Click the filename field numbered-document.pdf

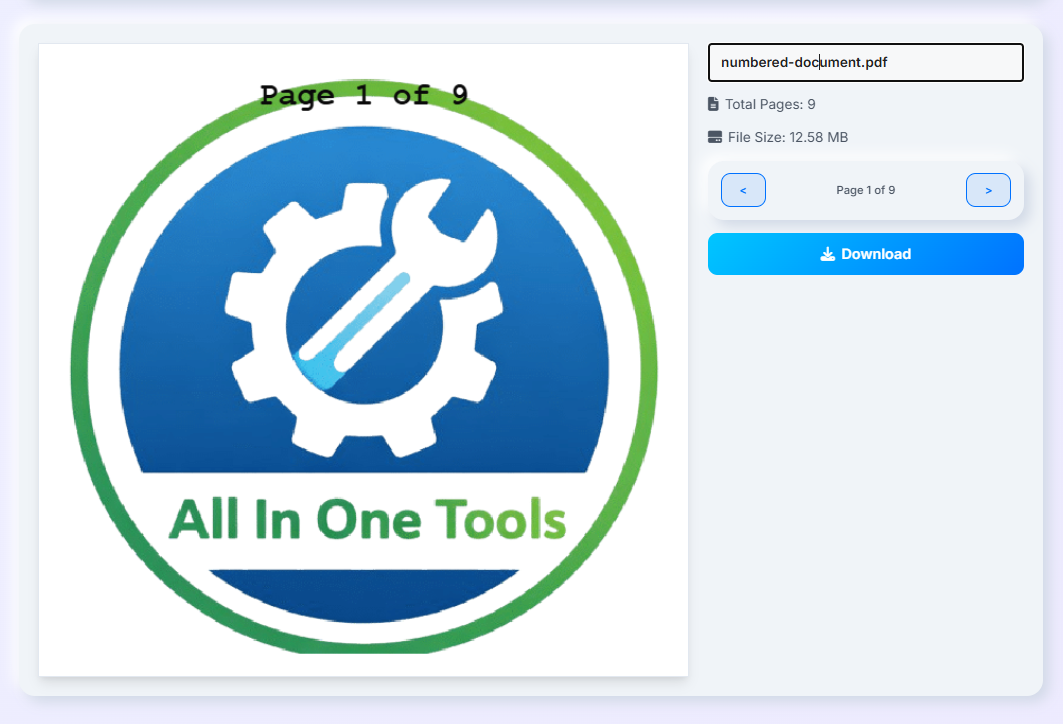(866, 62)
